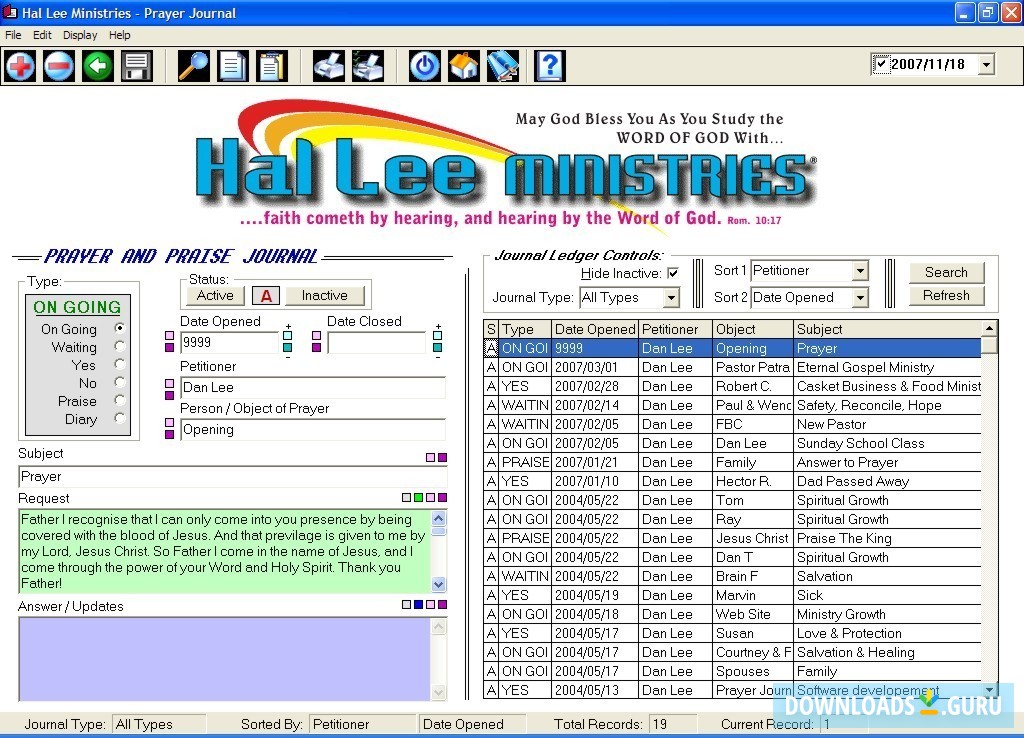Click the floppy disk save icon
The width and height of the screenshot is (1024, 738).
point(136,66)
